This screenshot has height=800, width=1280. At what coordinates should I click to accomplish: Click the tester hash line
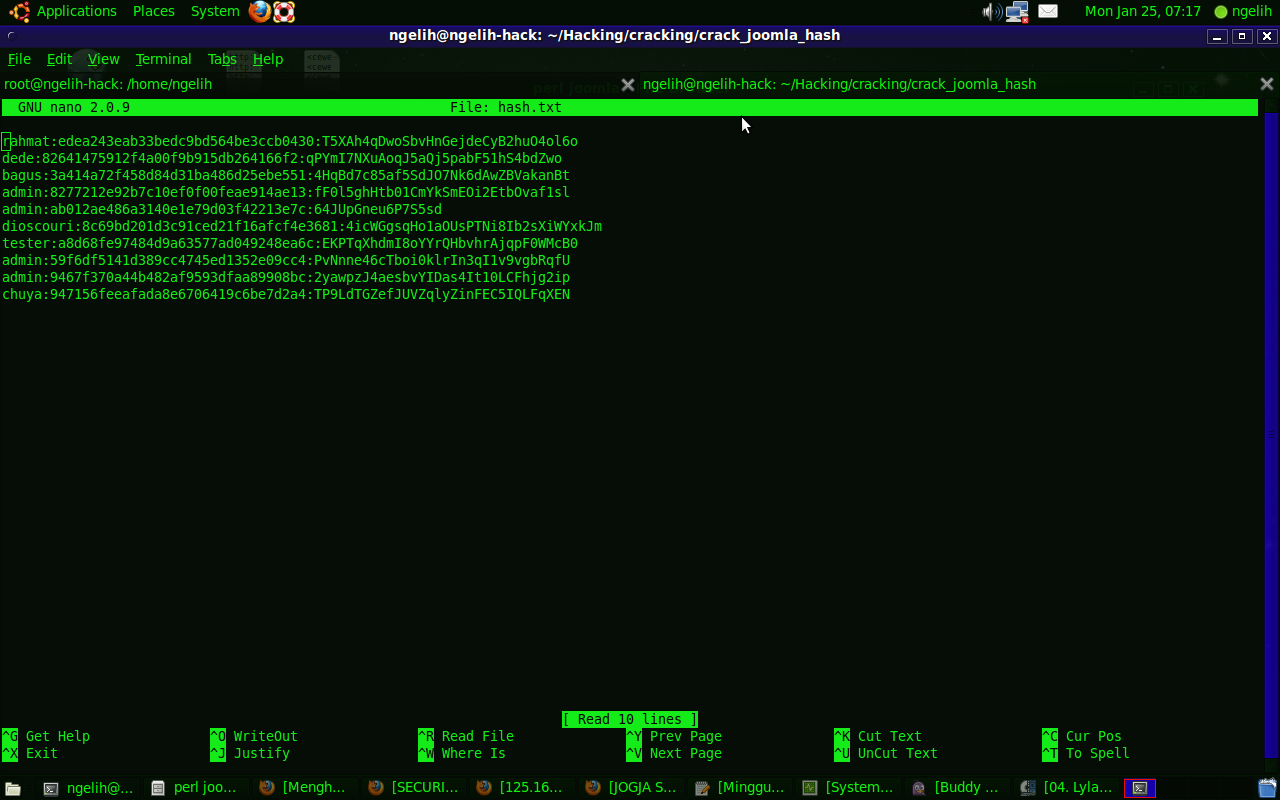coord(290,243)
